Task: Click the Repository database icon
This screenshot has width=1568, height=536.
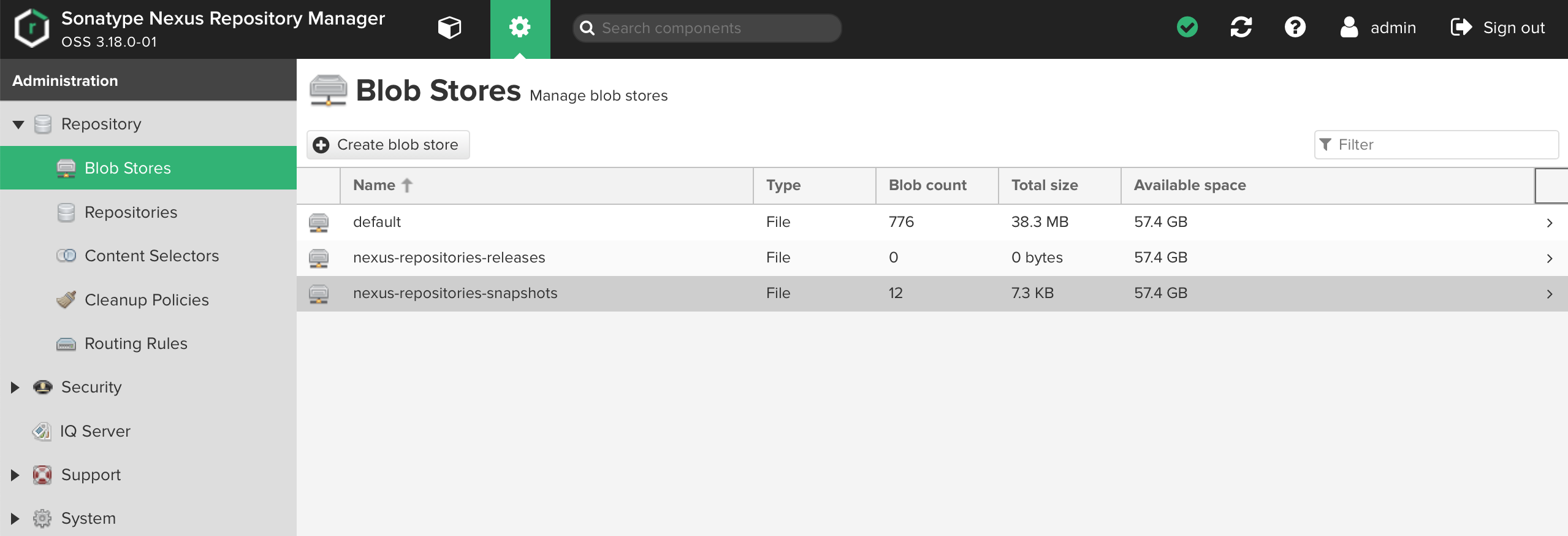Action: coord(43,124)
